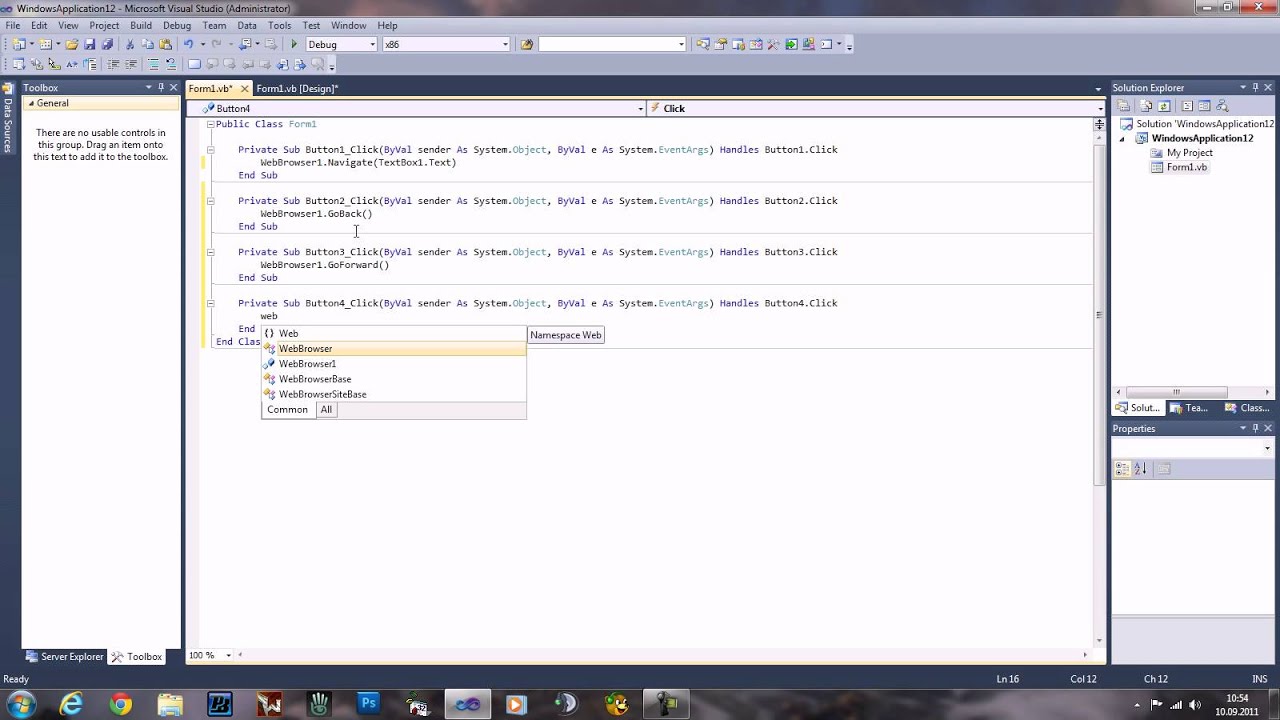Click the Toggle bookmark icon
1280x720 pixels.
194,64
